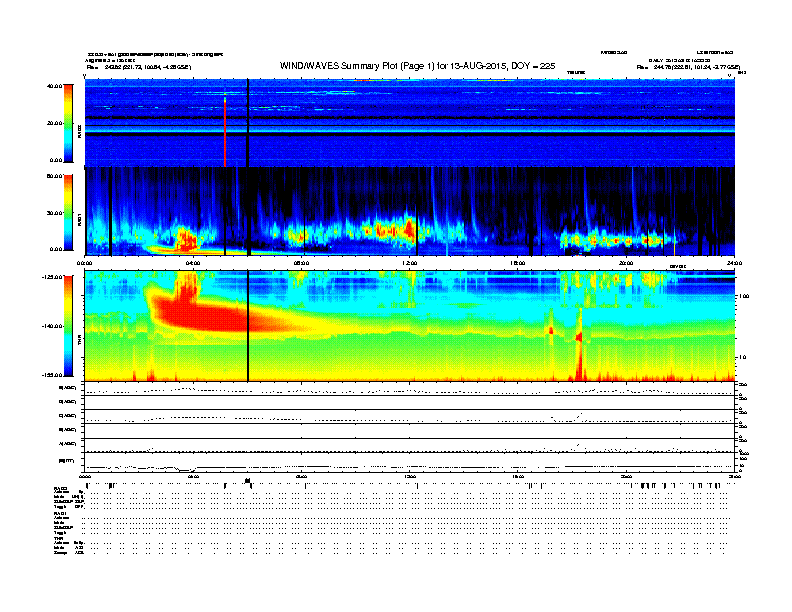The width and height of the screenshot is (792, 612).
Task: Click the 04:00 tick label below RAD1 panel
Action: click(193, 263)
